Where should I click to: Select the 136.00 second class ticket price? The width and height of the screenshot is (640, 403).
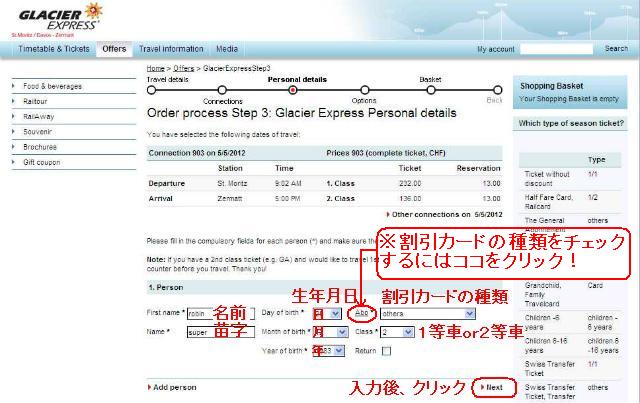410,198
